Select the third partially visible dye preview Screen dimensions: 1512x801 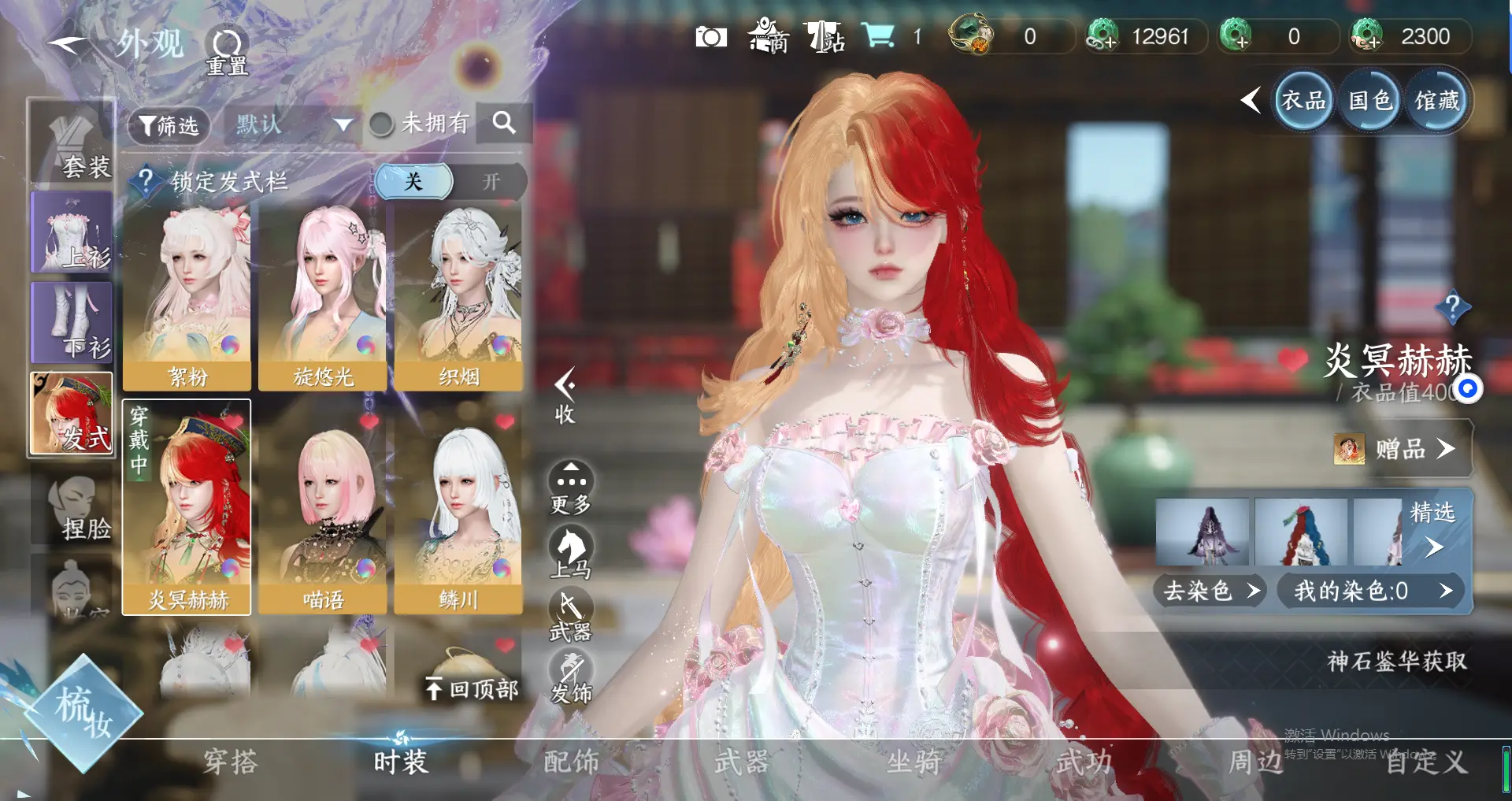pyautogui.click(x=1378, y=532)
